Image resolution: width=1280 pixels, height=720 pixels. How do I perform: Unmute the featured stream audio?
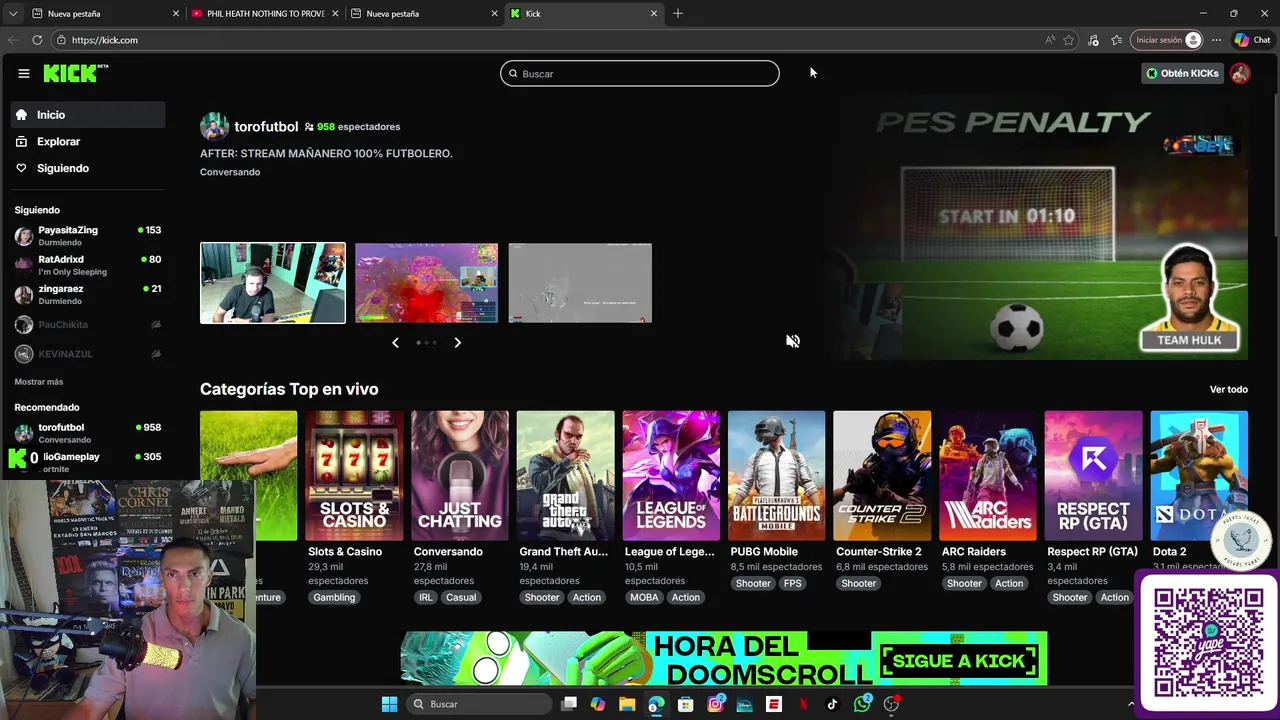[x=793, y=341]
